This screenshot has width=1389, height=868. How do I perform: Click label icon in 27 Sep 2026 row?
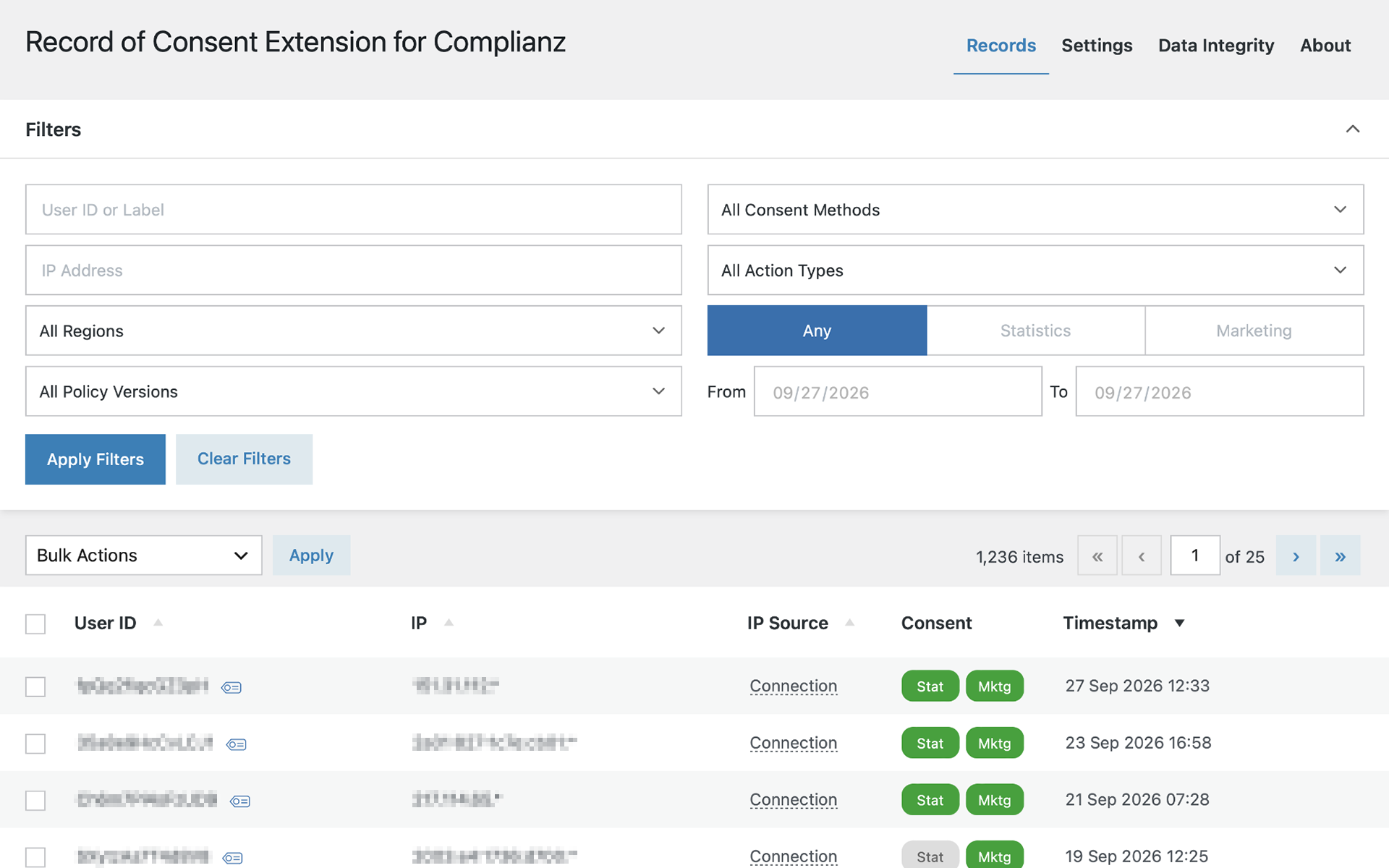pos(231,687)
